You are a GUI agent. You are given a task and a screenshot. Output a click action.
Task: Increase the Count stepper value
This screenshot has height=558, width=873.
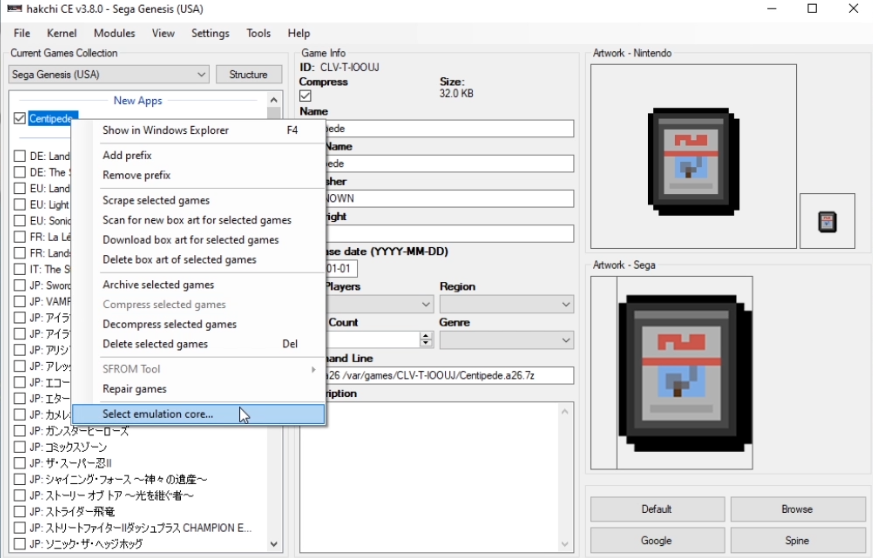pos(426,336)
